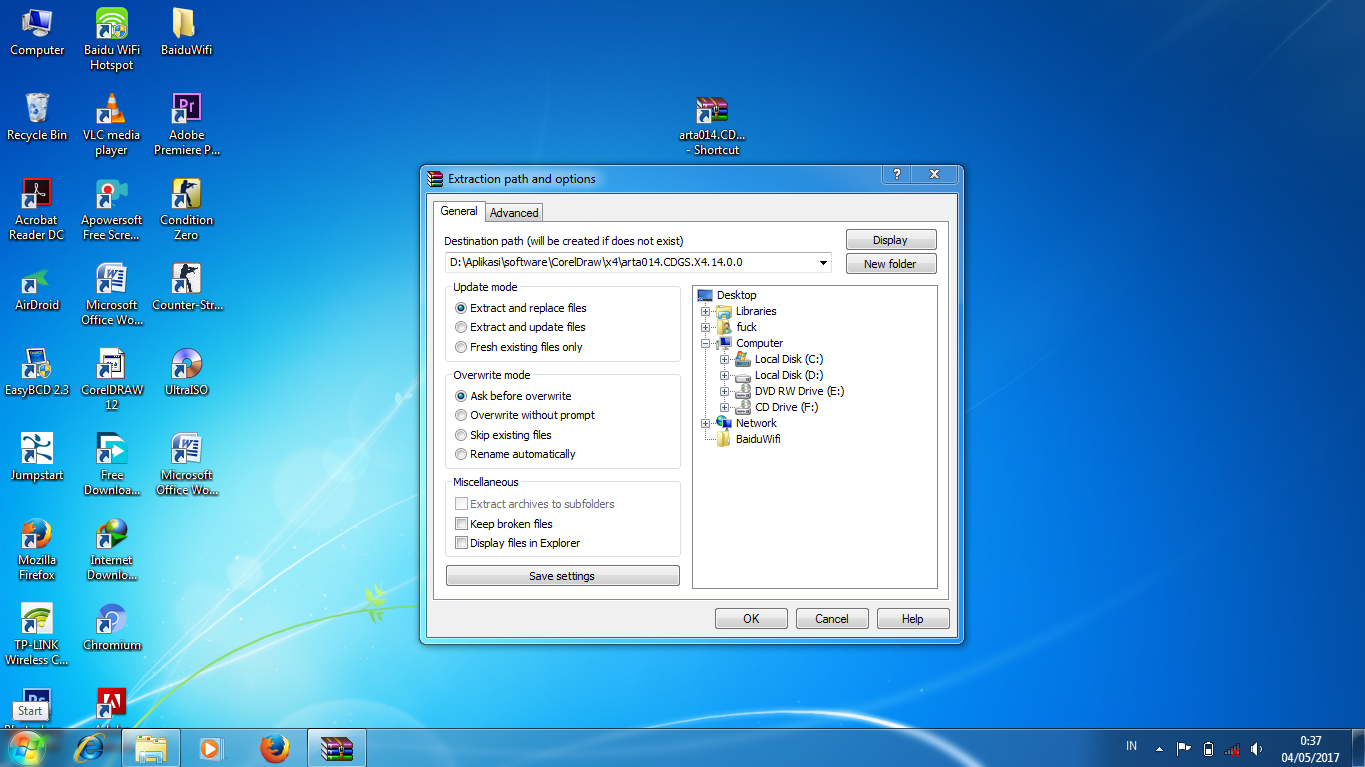Select Desktop in the folder tree

(736, 295)
